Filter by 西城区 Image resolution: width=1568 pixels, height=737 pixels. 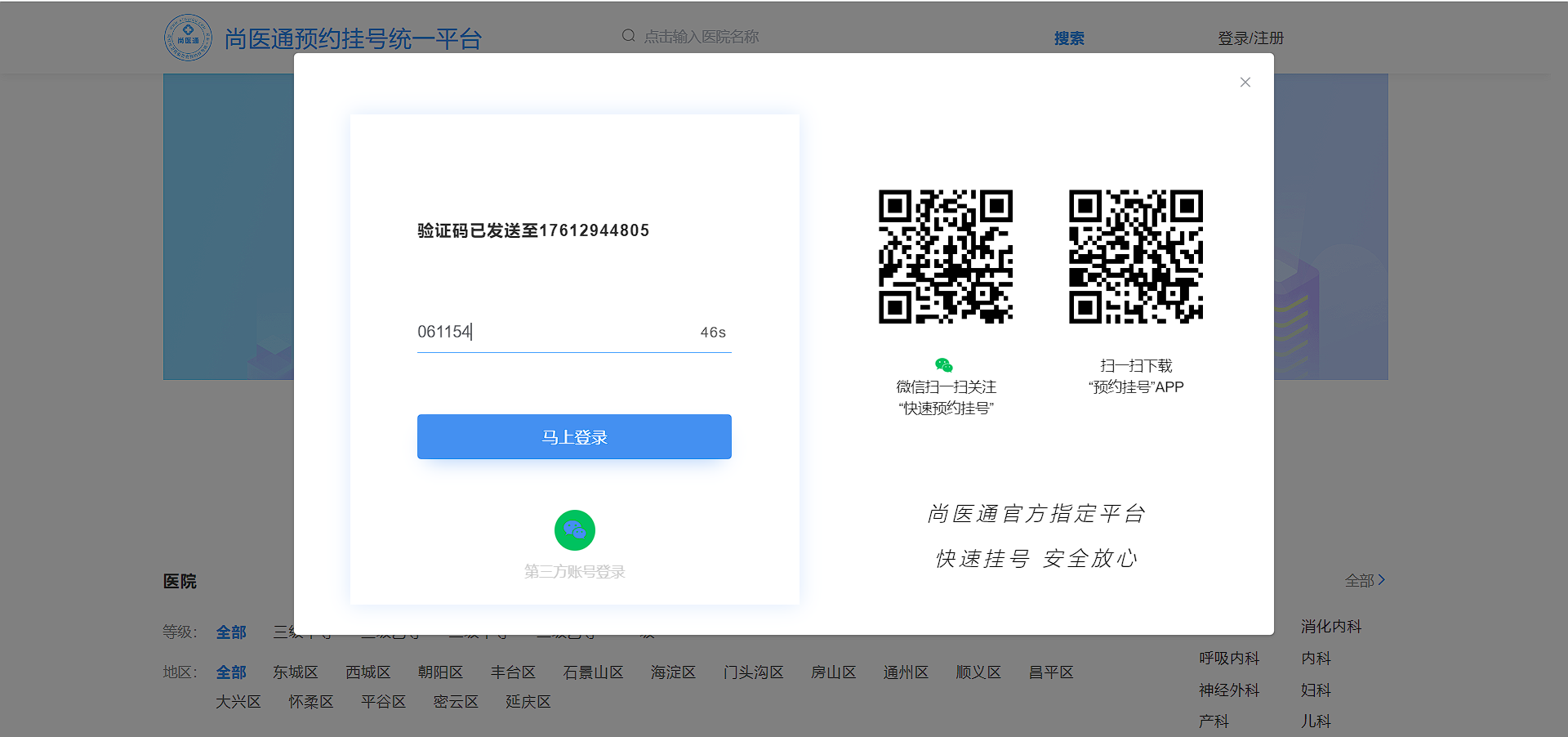(368, 672)
